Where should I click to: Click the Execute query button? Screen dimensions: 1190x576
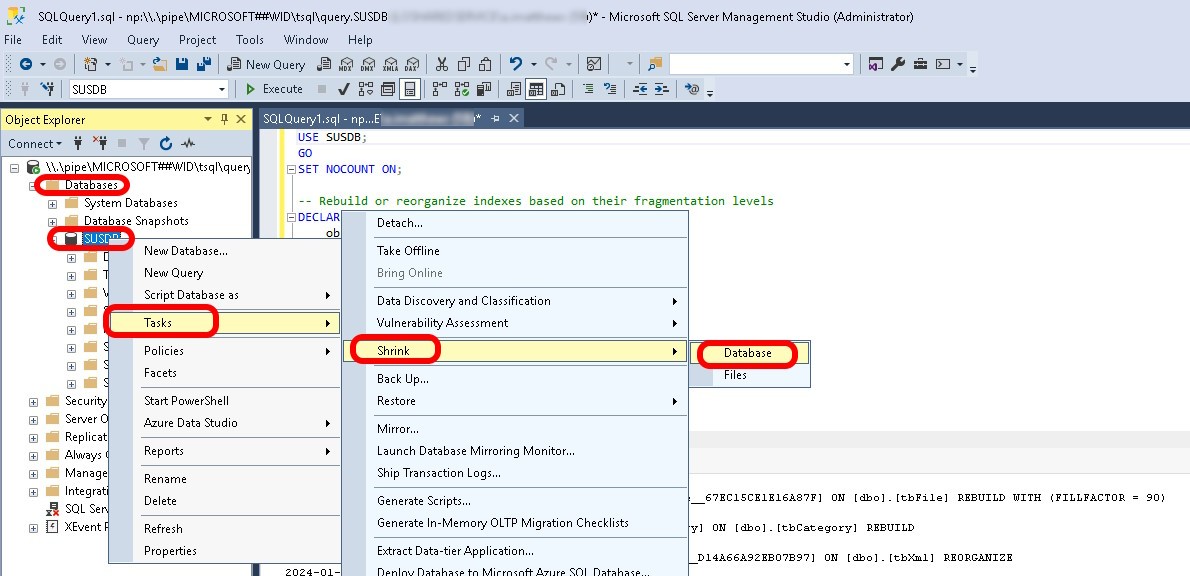point(274,89)
